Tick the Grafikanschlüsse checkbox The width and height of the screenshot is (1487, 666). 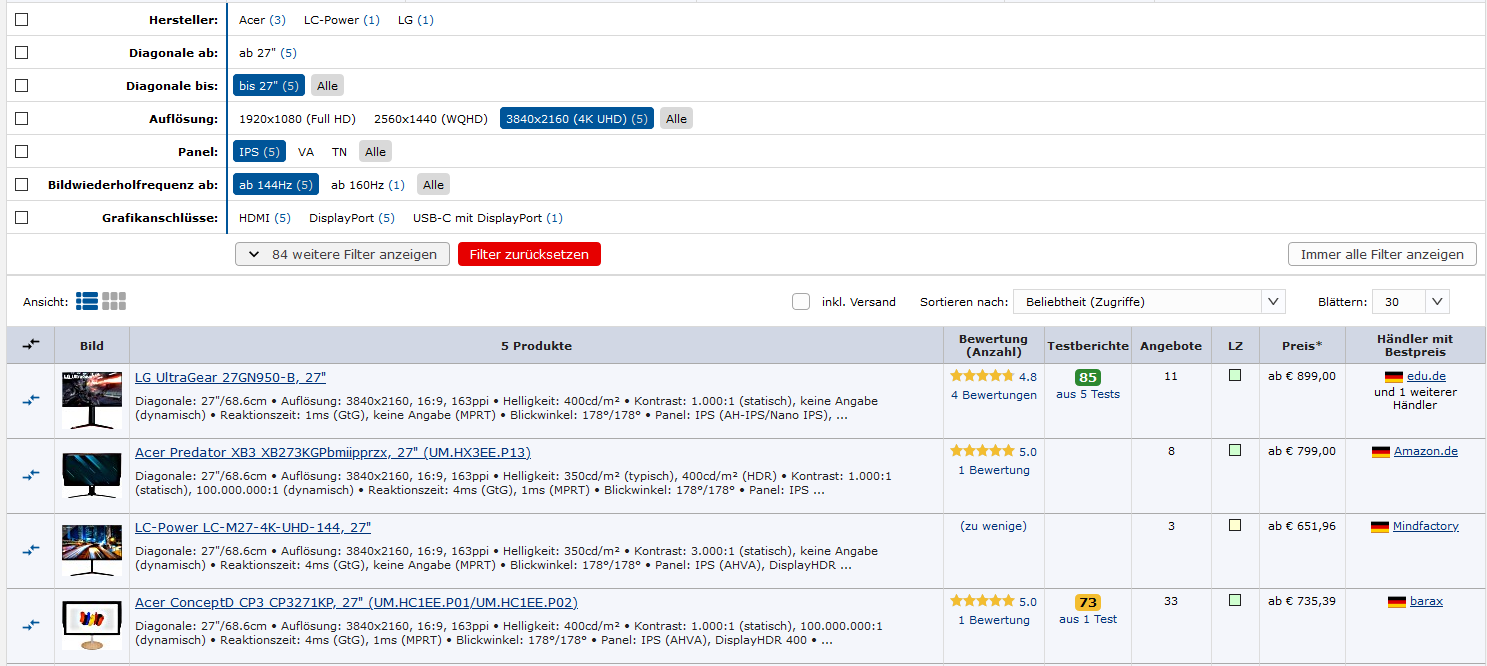pos(22,218)
